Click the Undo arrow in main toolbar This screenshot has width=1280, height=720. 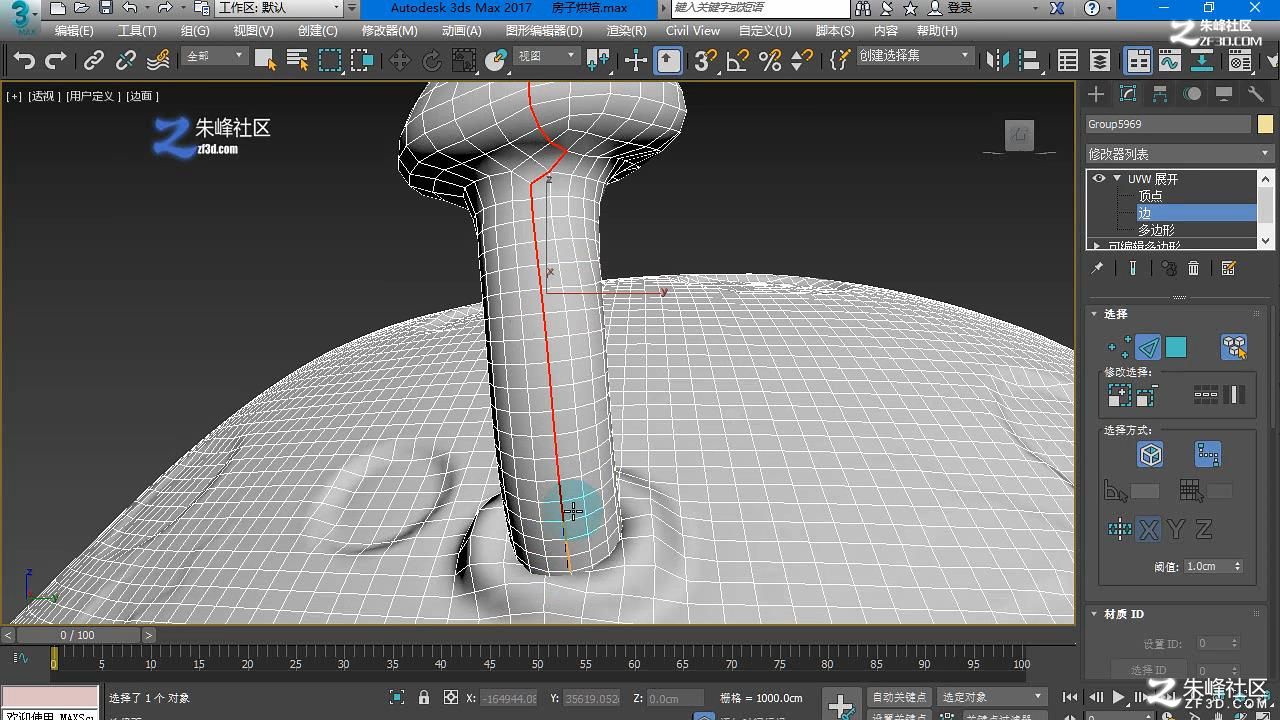pos(24,61)
